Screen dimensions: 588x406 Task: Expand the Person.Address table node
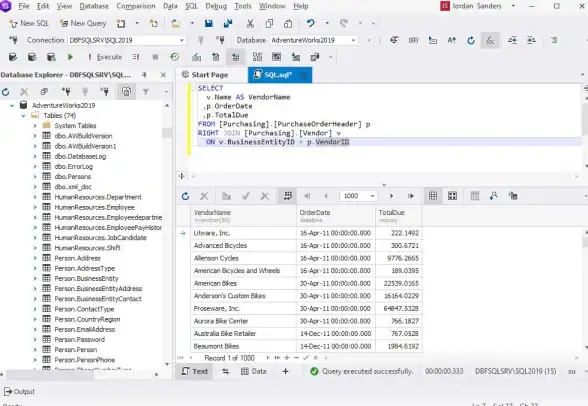[35, 258]
